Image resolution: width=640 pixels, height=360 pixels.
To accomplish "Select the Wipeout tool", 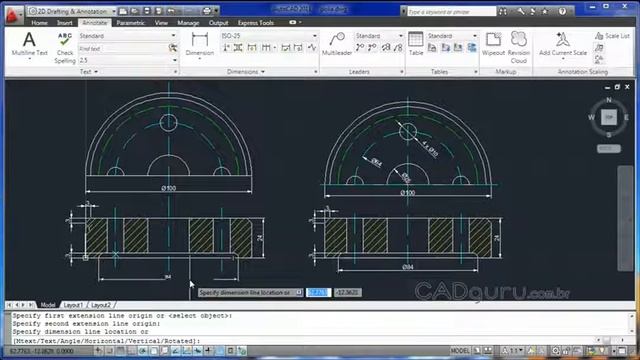I will [x=493, y=44].
